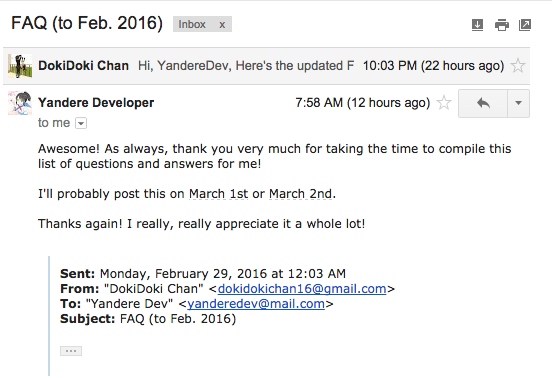Star the DokiDoki Chan message

(x=518, y=66)
